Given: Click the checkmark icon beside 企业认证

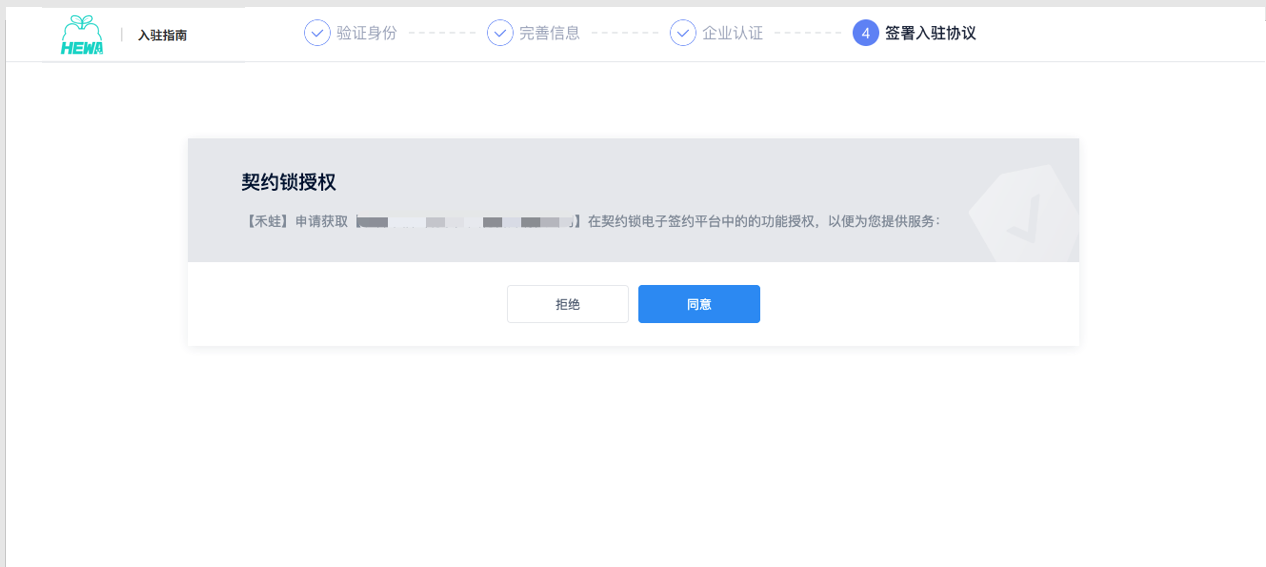Looking at the screenshot, I should tap(683, 33).
